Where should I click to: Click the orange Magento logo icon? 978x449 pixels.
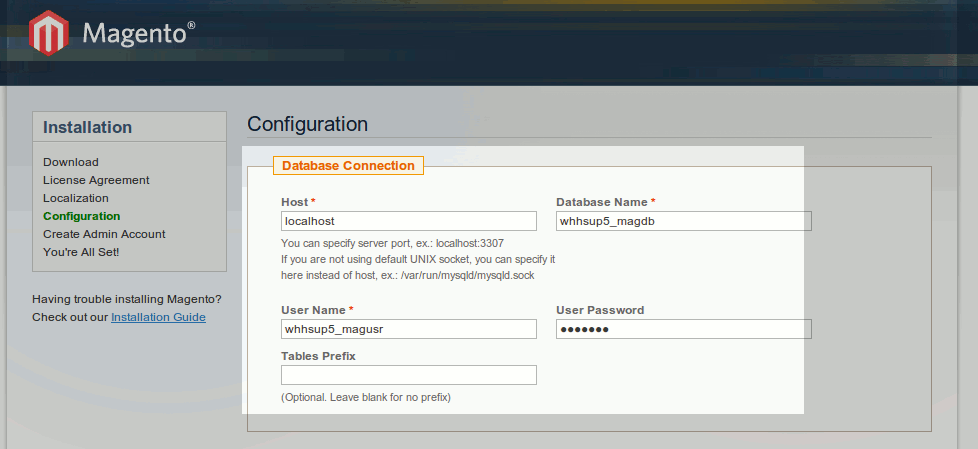click(50, 33)
